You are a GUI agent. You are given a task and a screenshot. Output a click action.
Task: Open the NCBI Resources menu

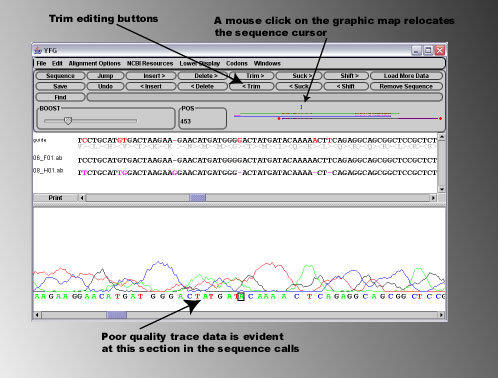click(x=150, y=63)
